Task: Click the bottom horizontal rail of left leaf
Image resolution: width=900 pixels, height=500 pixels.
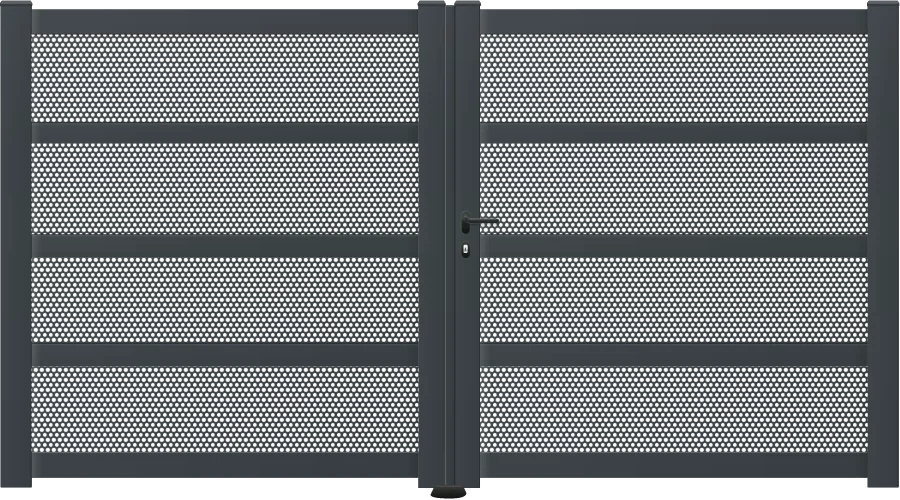Action: (x=225, y=466)
